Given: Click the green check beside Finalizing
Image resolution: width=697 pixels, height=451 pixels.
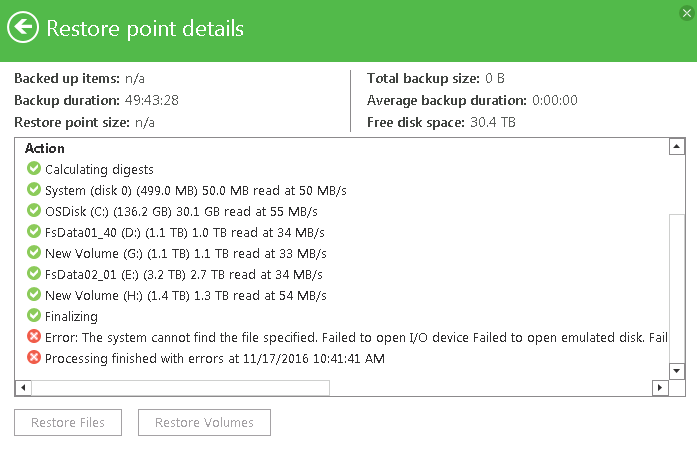Looking at the screenshot, I should 34,315.
